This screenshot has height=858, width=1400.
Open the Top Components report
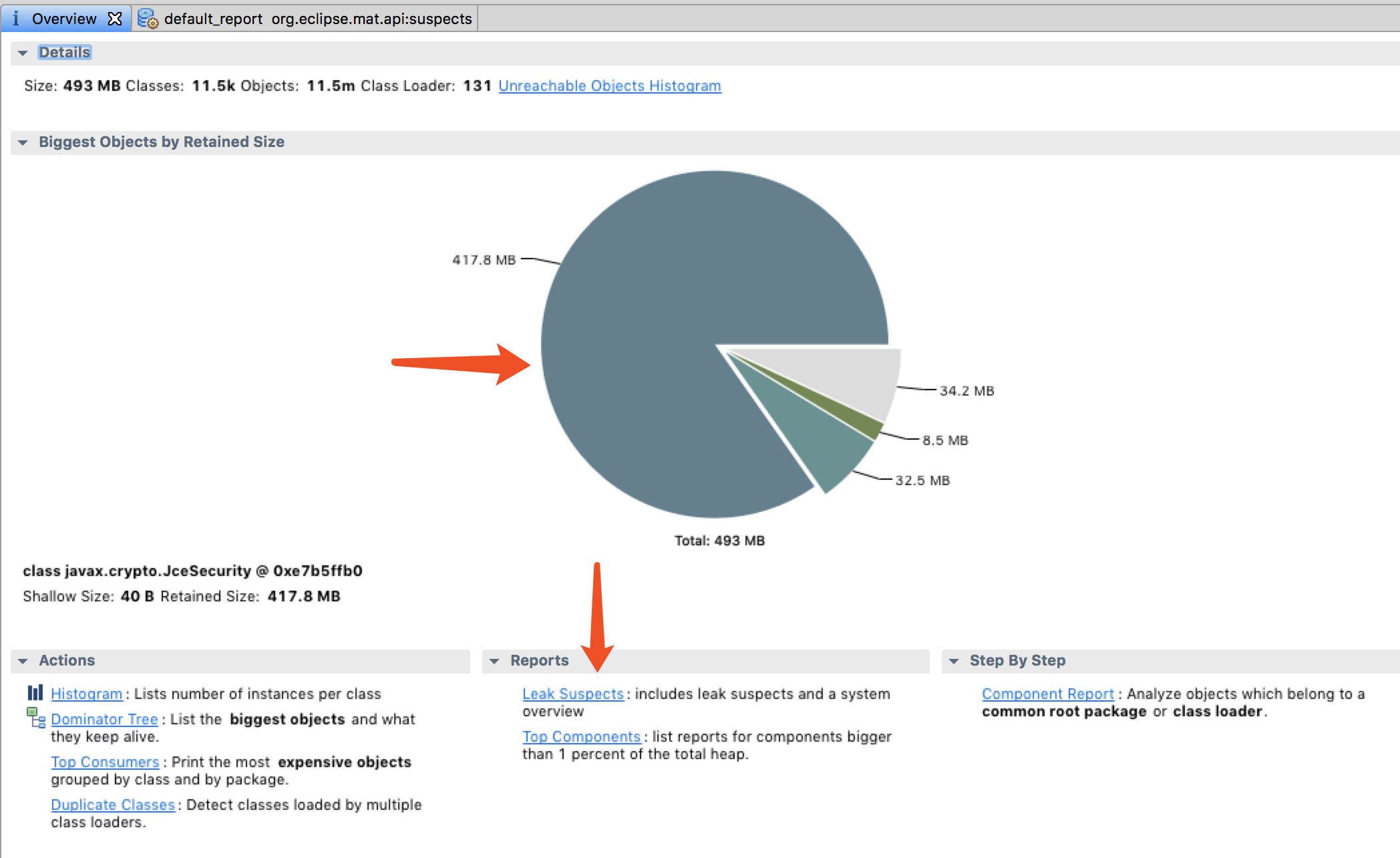[581, 736]
